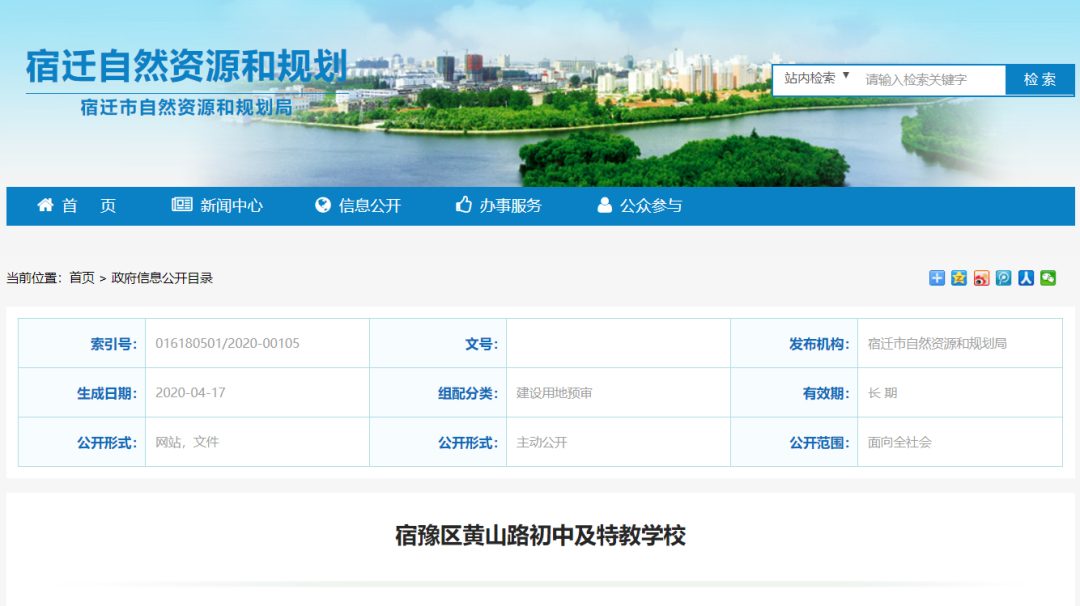1080x606 pixels.
Task: Click the 公开范围 label cell
Action: point(794,442)
